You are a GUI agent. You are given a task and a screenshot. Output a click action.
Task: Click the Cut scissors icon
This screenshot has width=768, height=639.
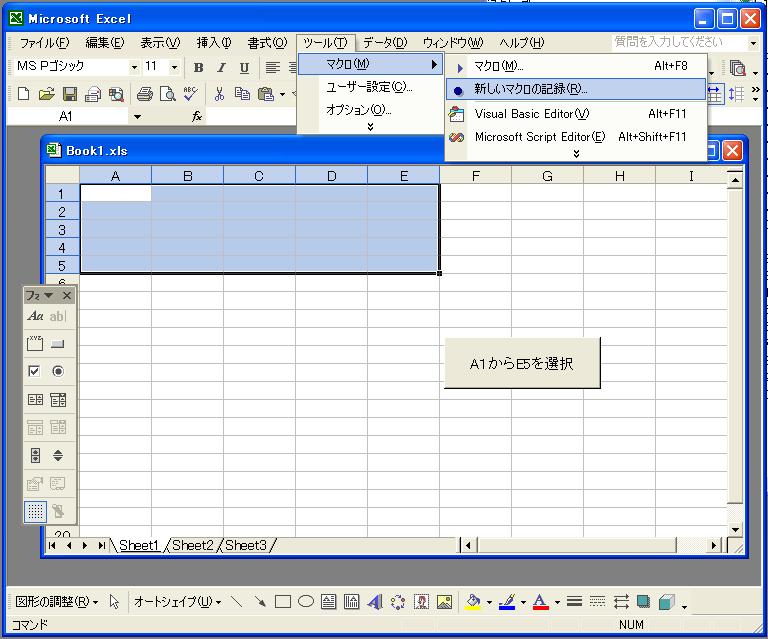coord(219,94)
